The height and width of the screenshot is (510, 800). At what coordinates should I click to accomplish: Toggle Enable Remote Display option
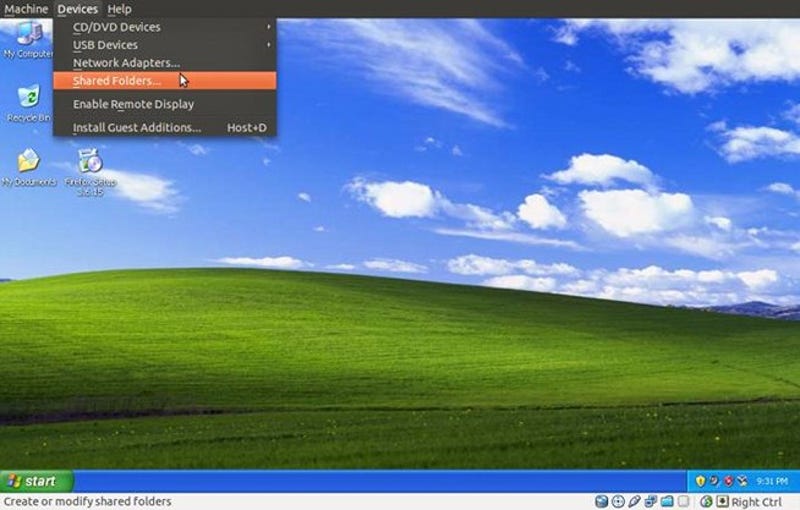(165, 104)
